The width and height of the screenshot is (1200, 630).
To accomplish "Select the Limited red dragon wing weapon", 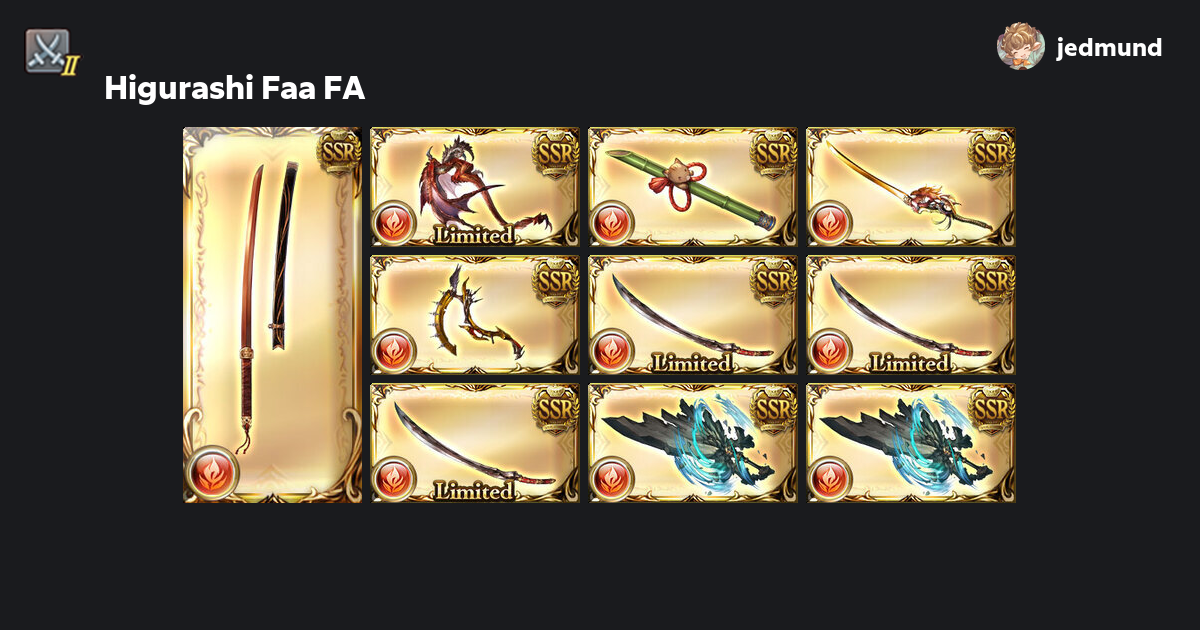I will point(475,186).
